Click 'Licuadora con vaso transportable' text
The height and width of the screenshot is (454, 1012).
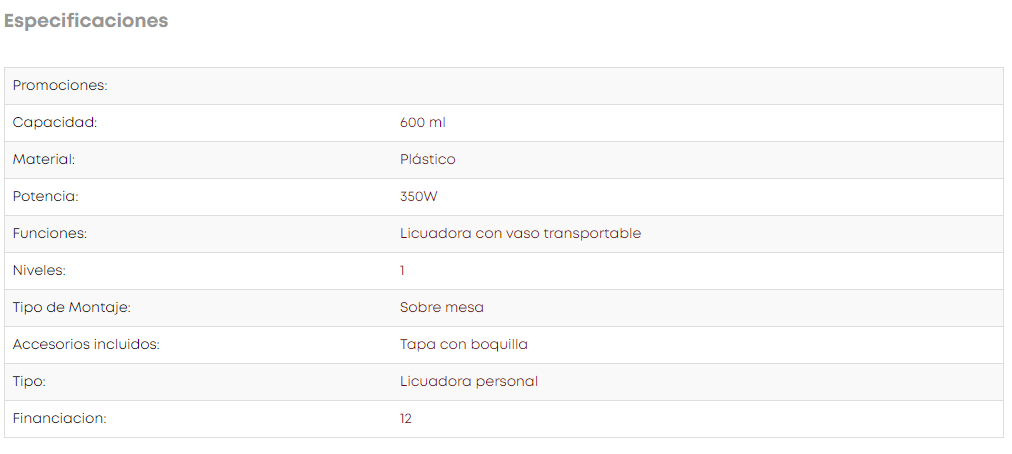click(520, 234)
